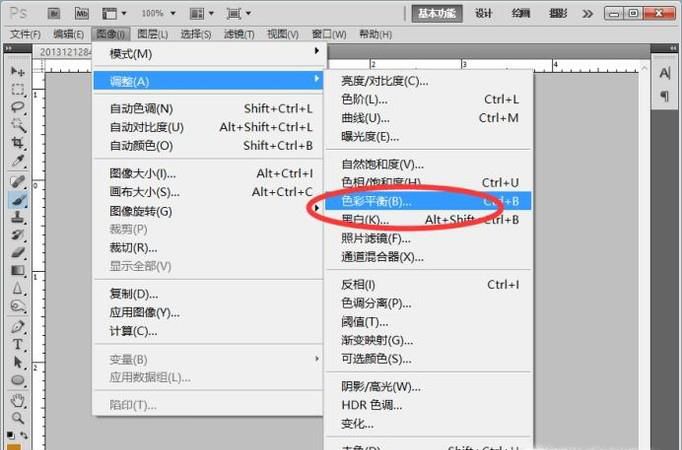
Task: Select the Quick Selection tool
Action: (x=17, y=125)
